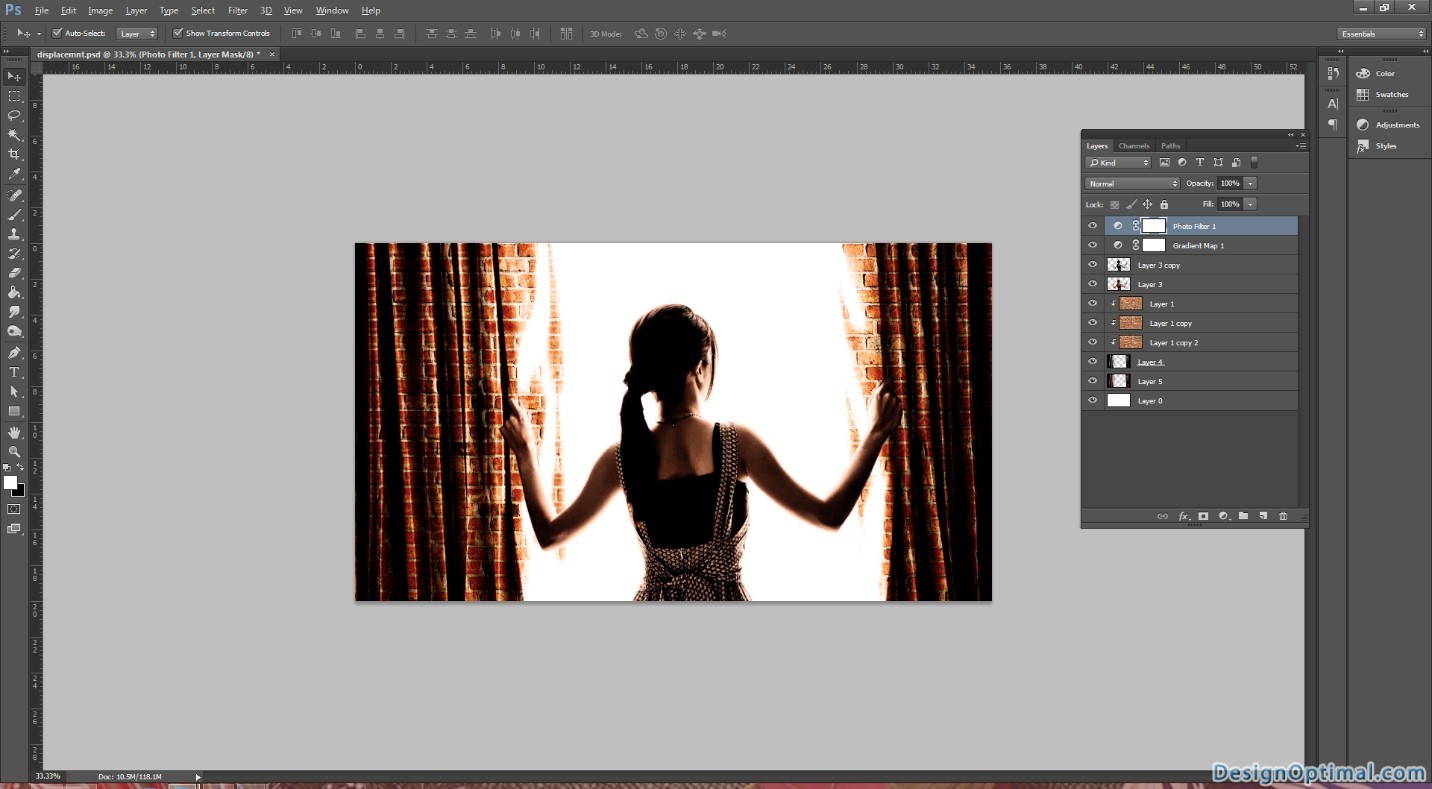The image size is (1432, 789).
Task: Hide Layer 0 using its eye icon
Action: pyautogui.click(x=1092, y=400)
